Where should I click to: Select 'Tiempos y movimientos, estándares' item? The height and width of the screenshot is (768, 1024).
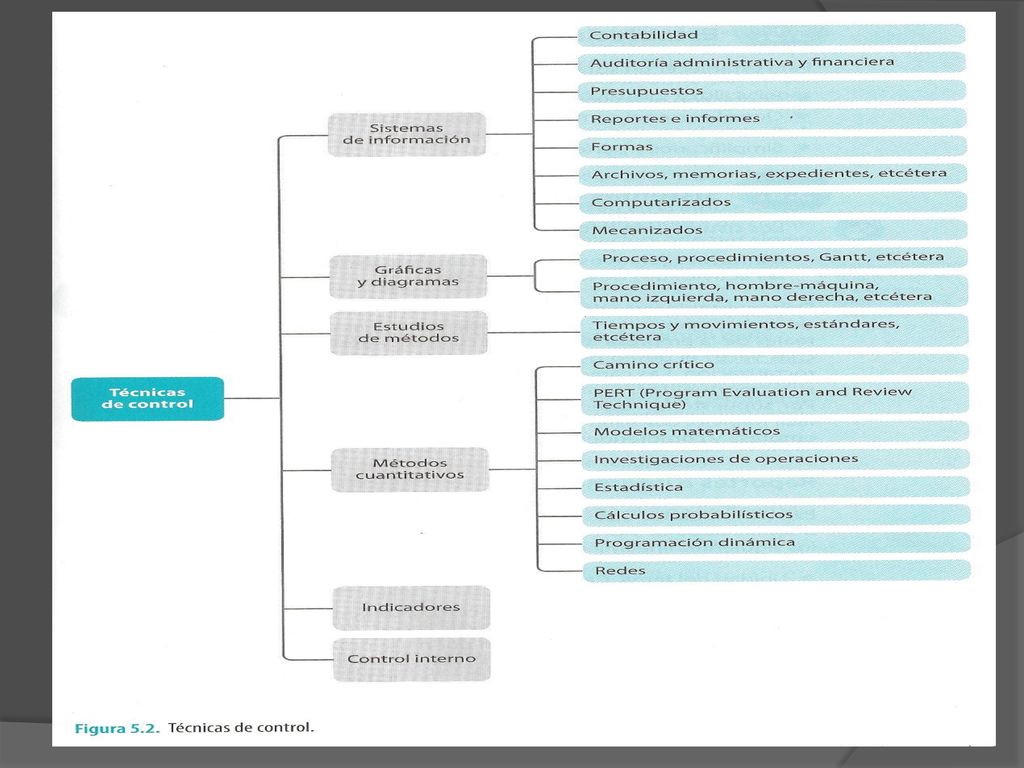(775, 331)
